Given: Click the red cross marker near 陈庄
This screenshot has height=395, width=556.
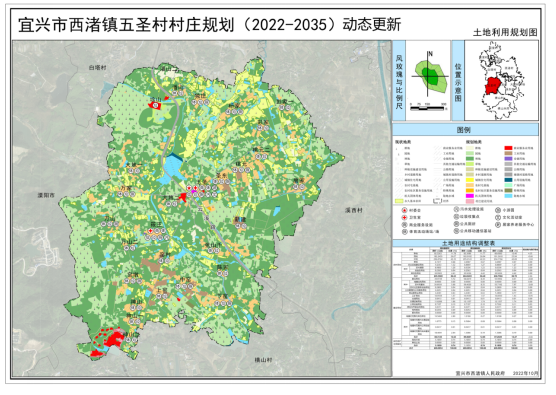Looking at the screenshot, I should tap(151, 231).
